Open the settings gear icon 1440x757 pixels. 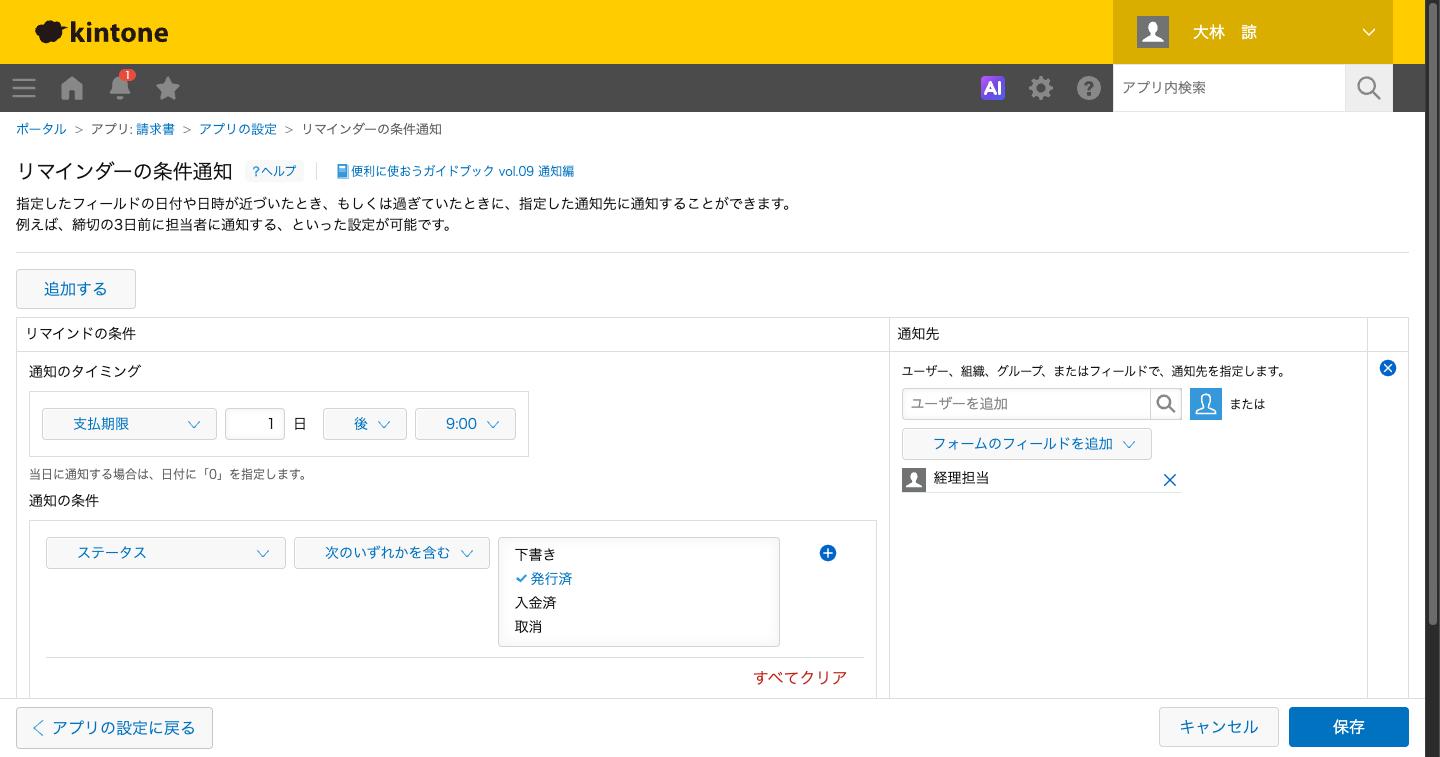tap(1041, 88)
